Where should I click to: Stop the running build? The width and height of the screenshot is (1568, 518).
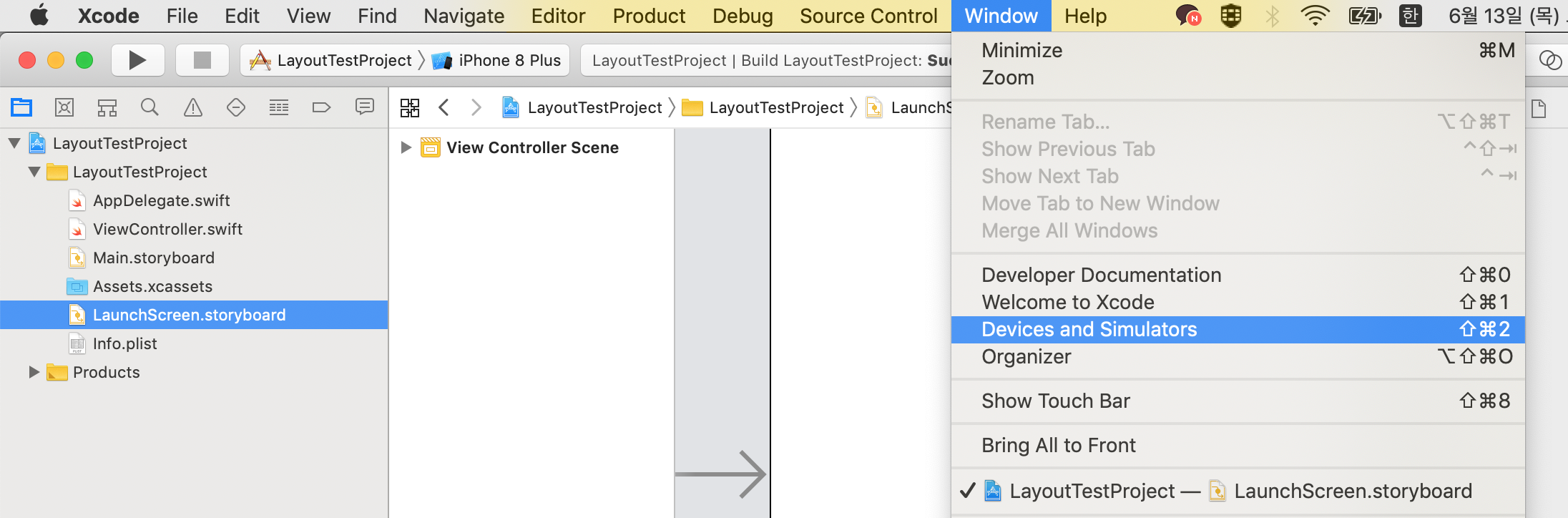[x=202, y=60]
